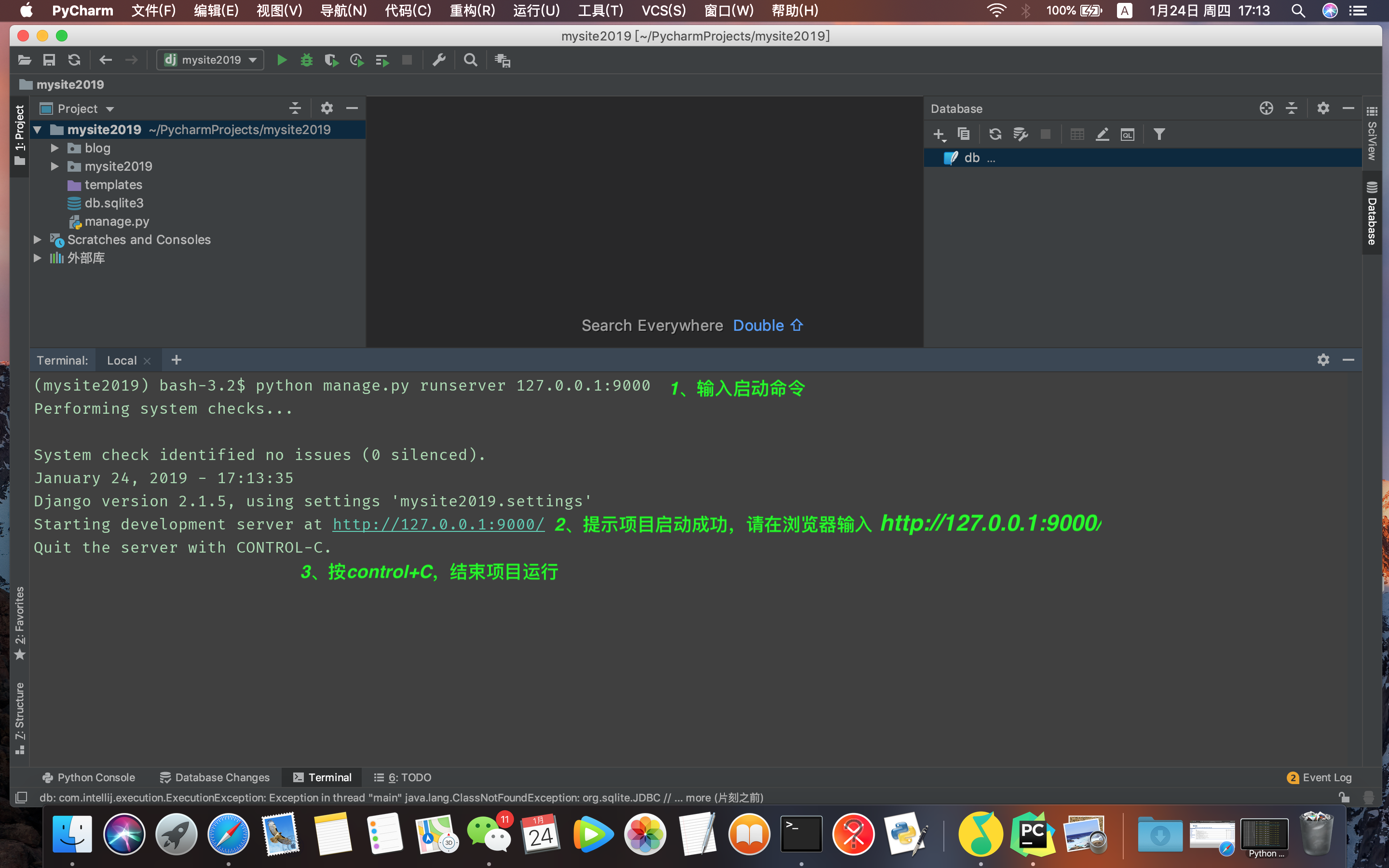Open WeChat from the Dock
This screenshot has width=1389, height=868.
489,834
